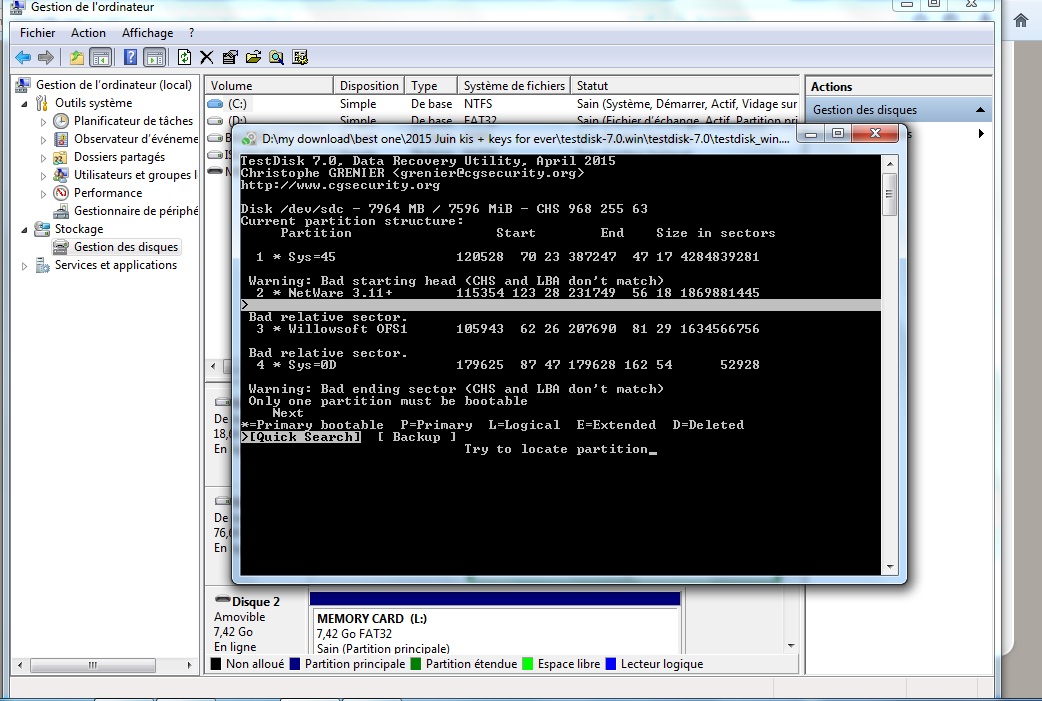Screen dimensions: 1042x701
Task: Expand the Planificateur de tâches node
Action: (x=43, y=122)
